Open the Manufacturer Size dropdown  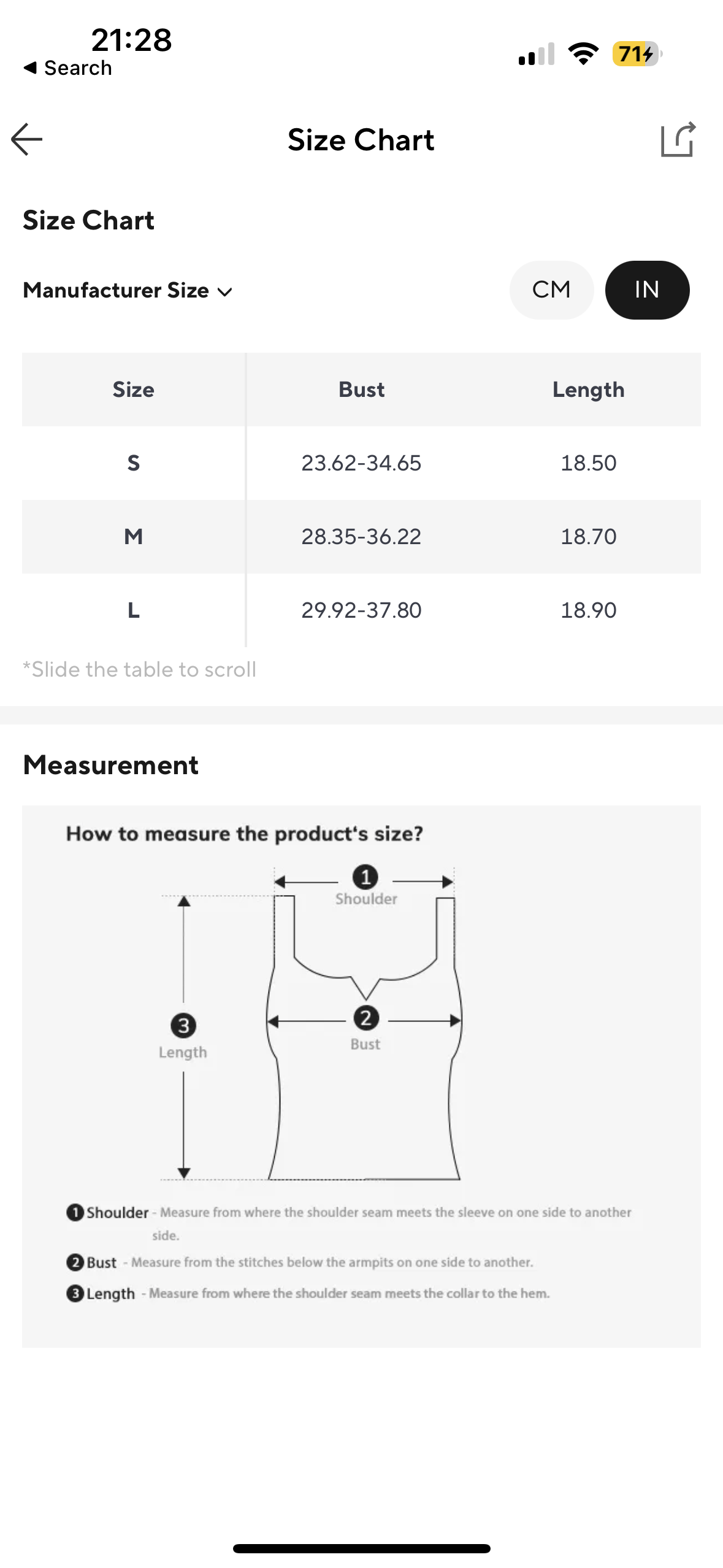coord(117,290)
